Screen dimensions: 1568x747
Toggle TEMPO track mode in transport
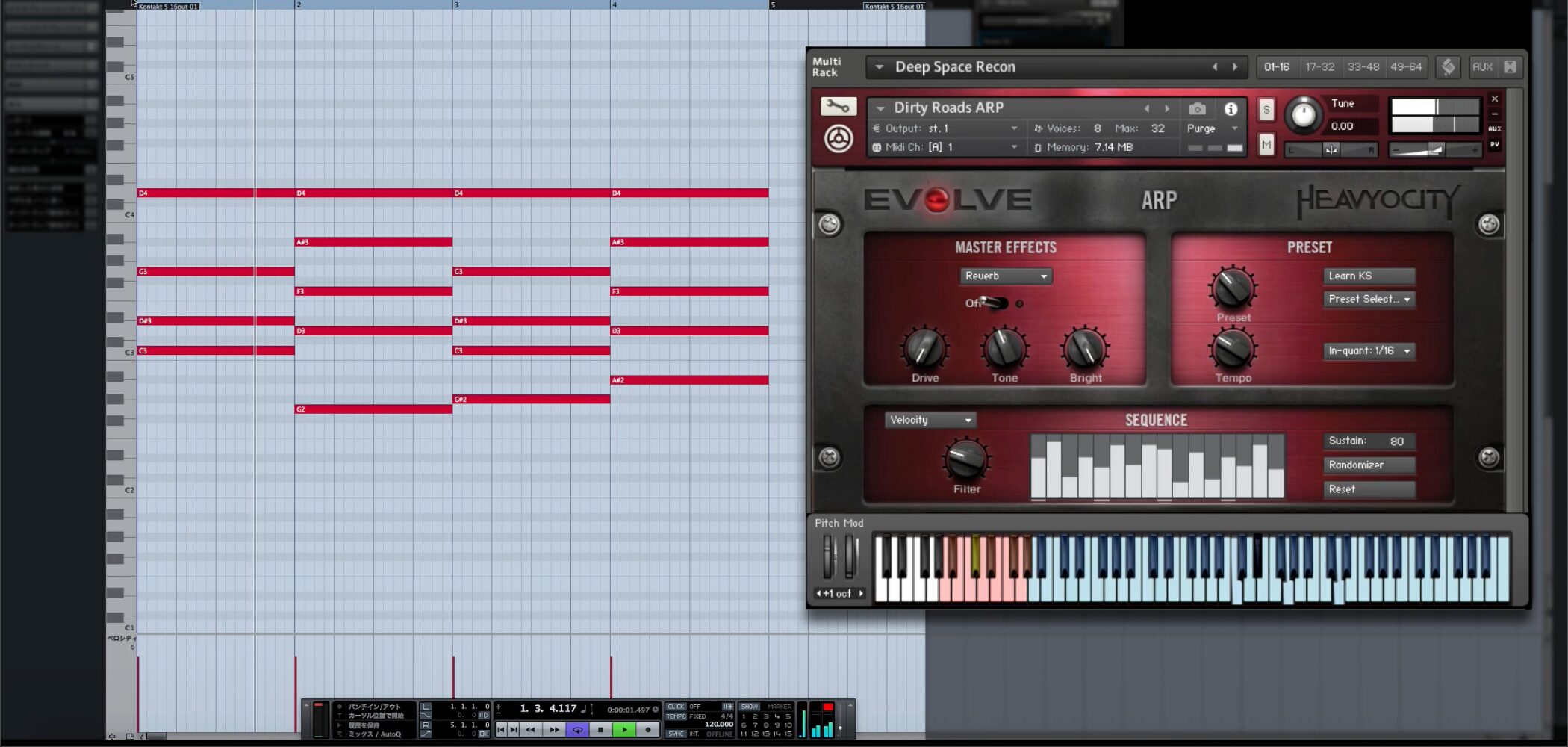point(676,716)
